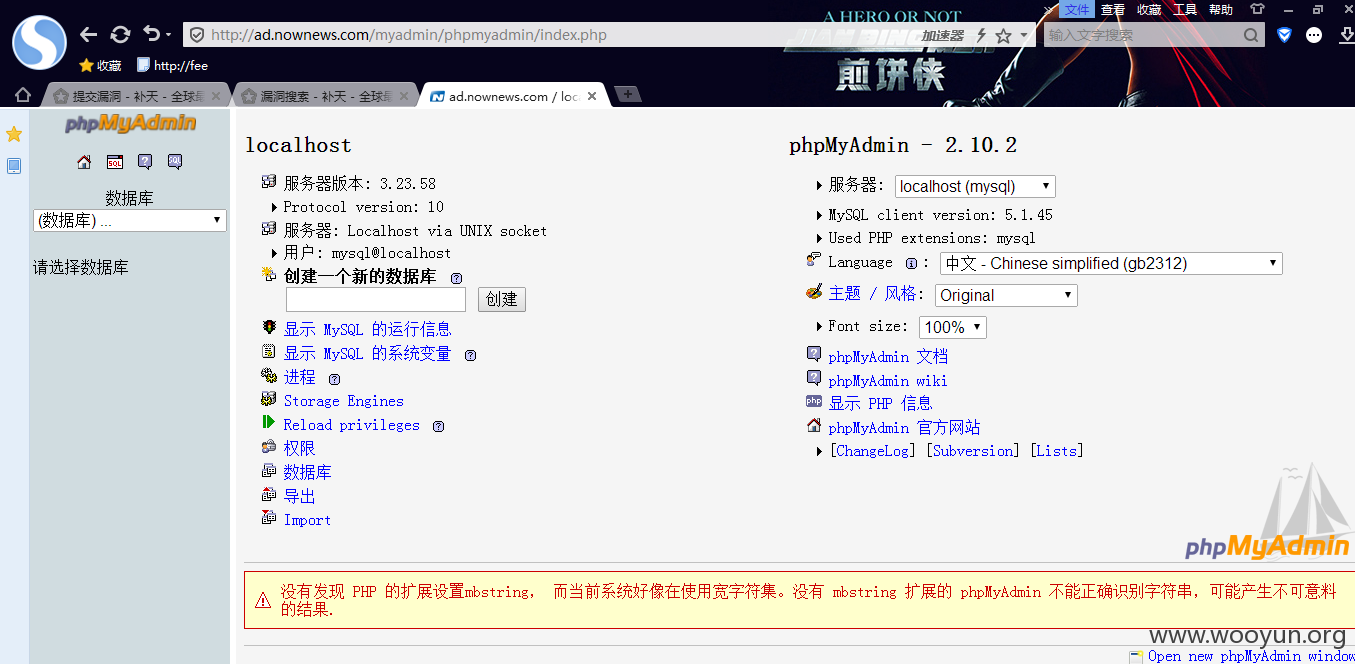
Task: Open the 导出 link
Action: (x=299, y=496)
